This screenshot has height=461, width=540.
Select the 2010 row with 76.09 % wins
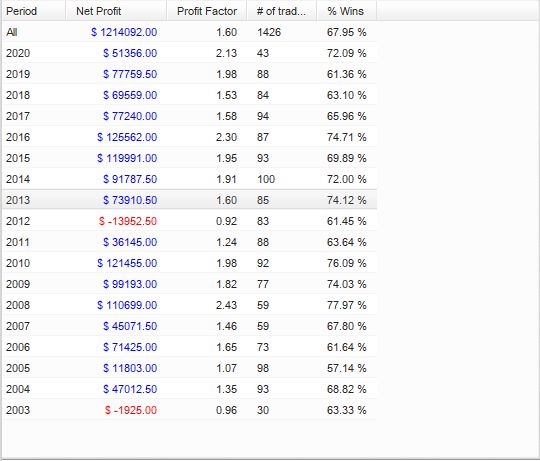point(189,263)
